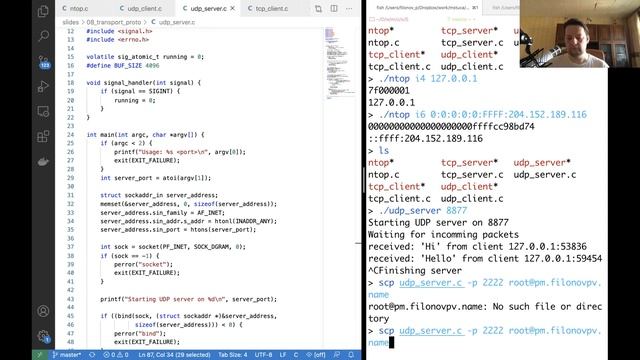Click the first udp_server.c link in terminal
Image resolution: width=640 pixels, height=360 pixels.
431,282
